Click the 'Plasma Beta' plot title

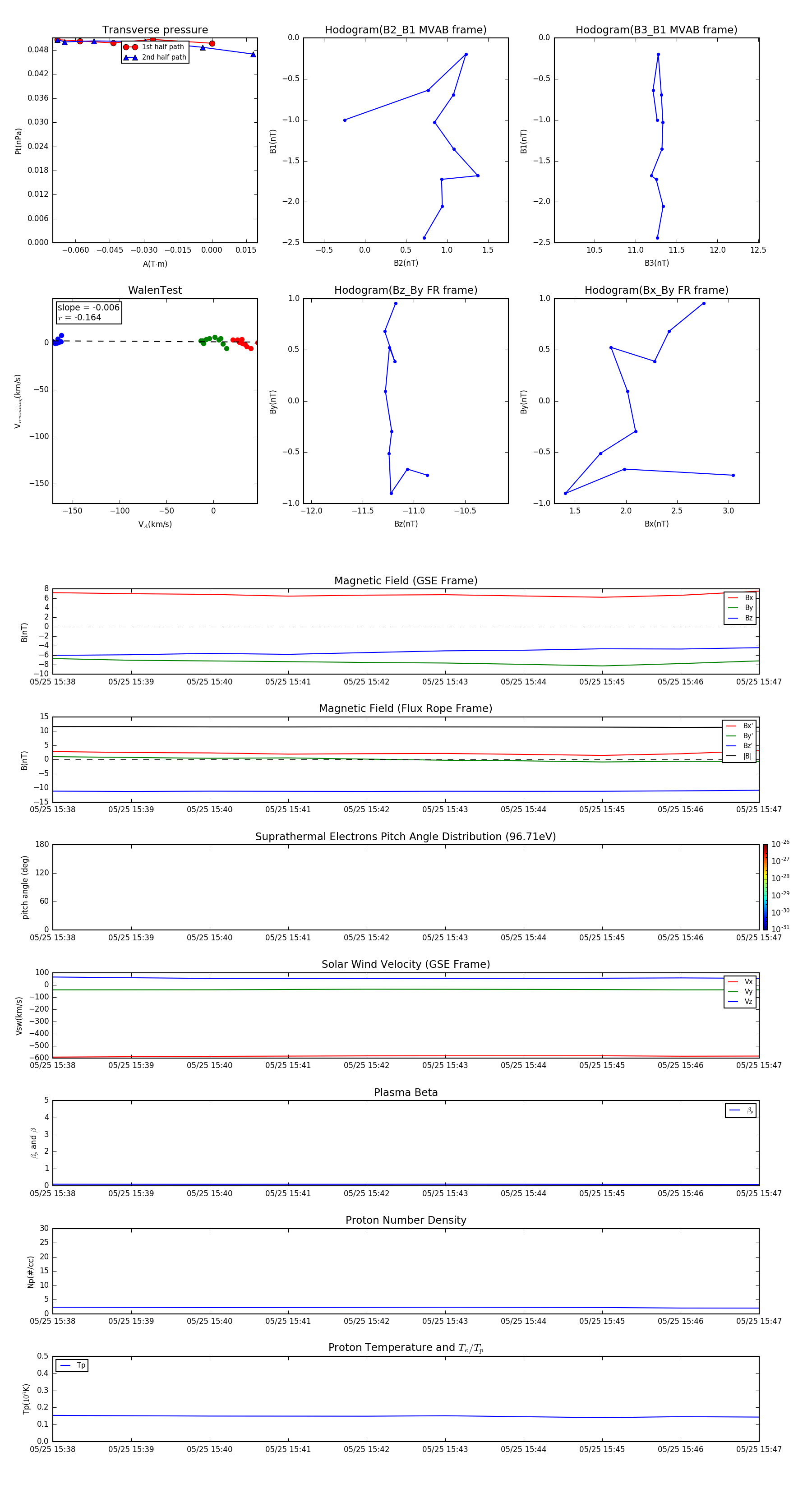tap(406, 1092)
